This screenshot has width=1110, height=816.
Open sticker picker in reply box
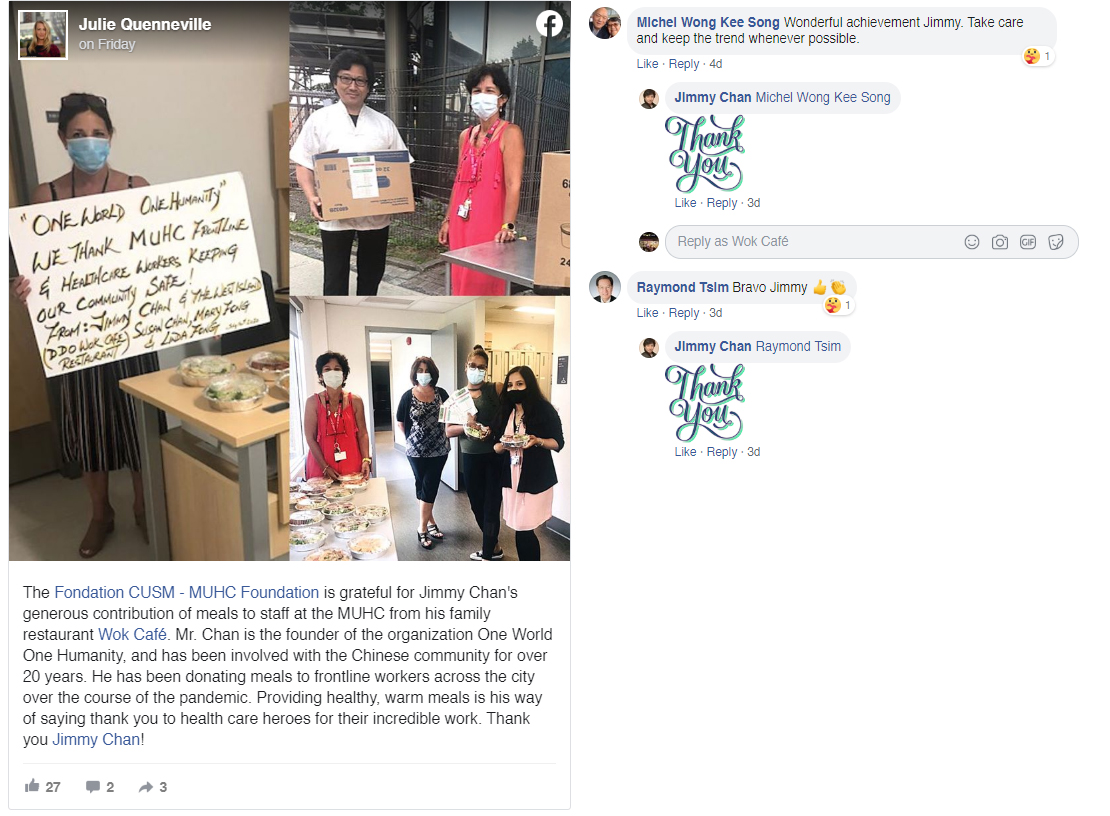pos(1055,242)
